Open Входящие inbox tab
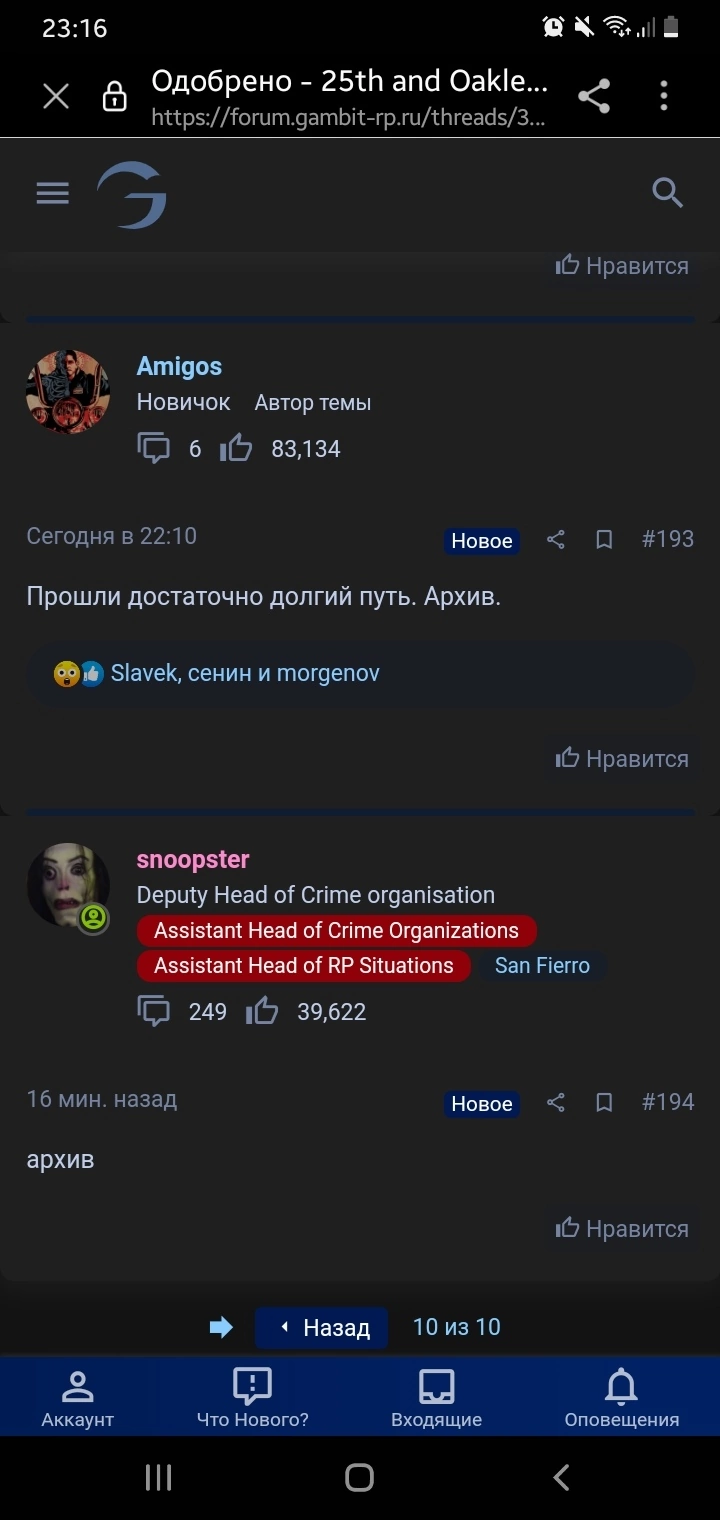The height and width of the screenshot is (1520, 720). [436, 1398]
